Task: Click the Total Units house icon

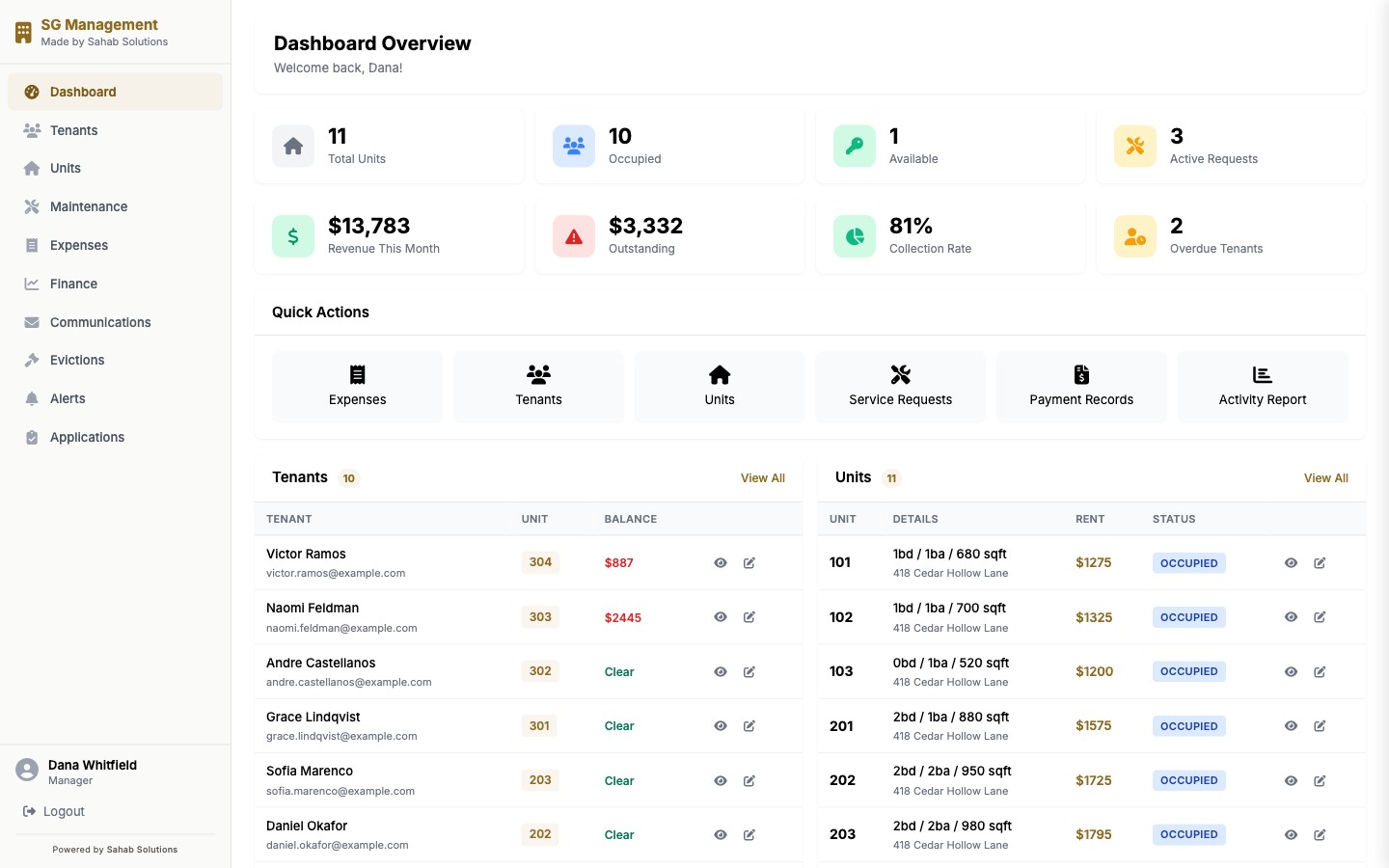Action: 293,147
